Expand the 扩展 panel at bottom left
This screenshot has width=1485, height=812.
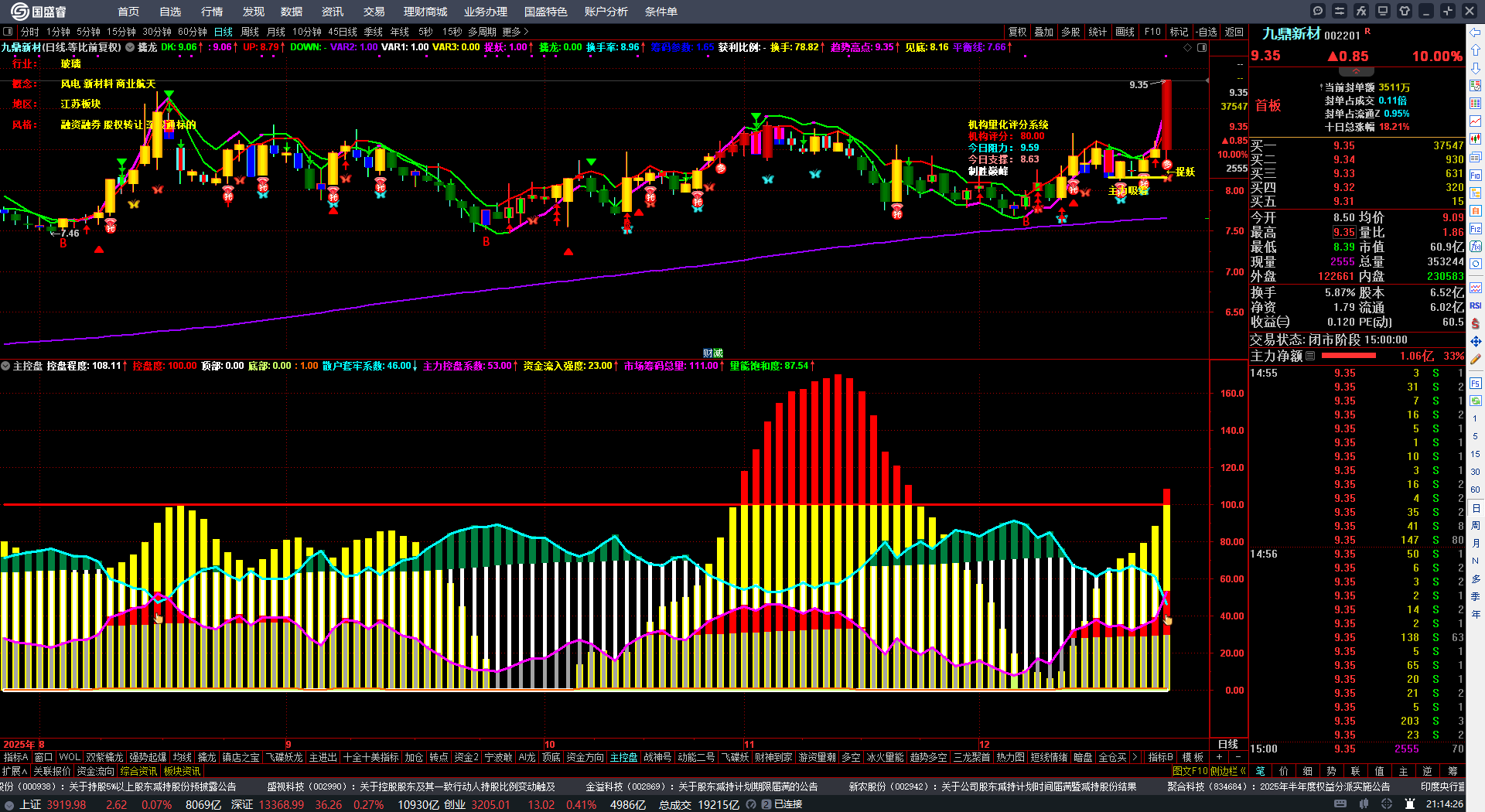click(x=14, y=771)
